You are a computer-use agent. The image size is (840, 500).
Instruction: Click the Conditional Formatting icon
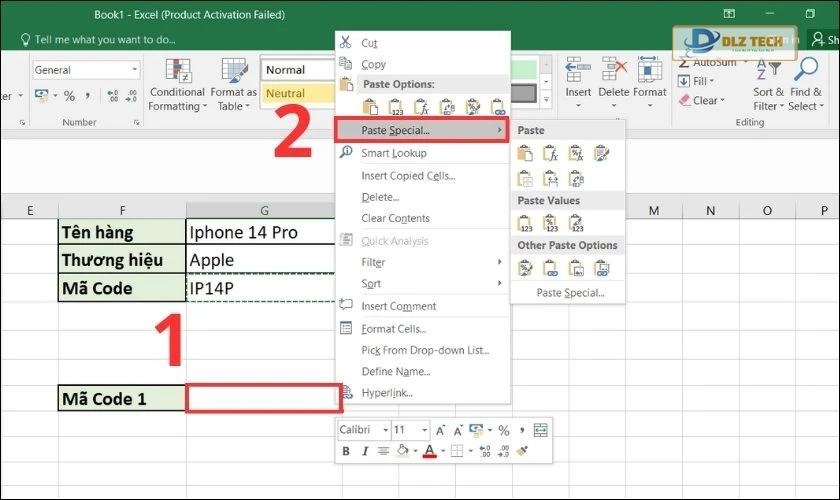pyautogui.click(x=177, y=73)
